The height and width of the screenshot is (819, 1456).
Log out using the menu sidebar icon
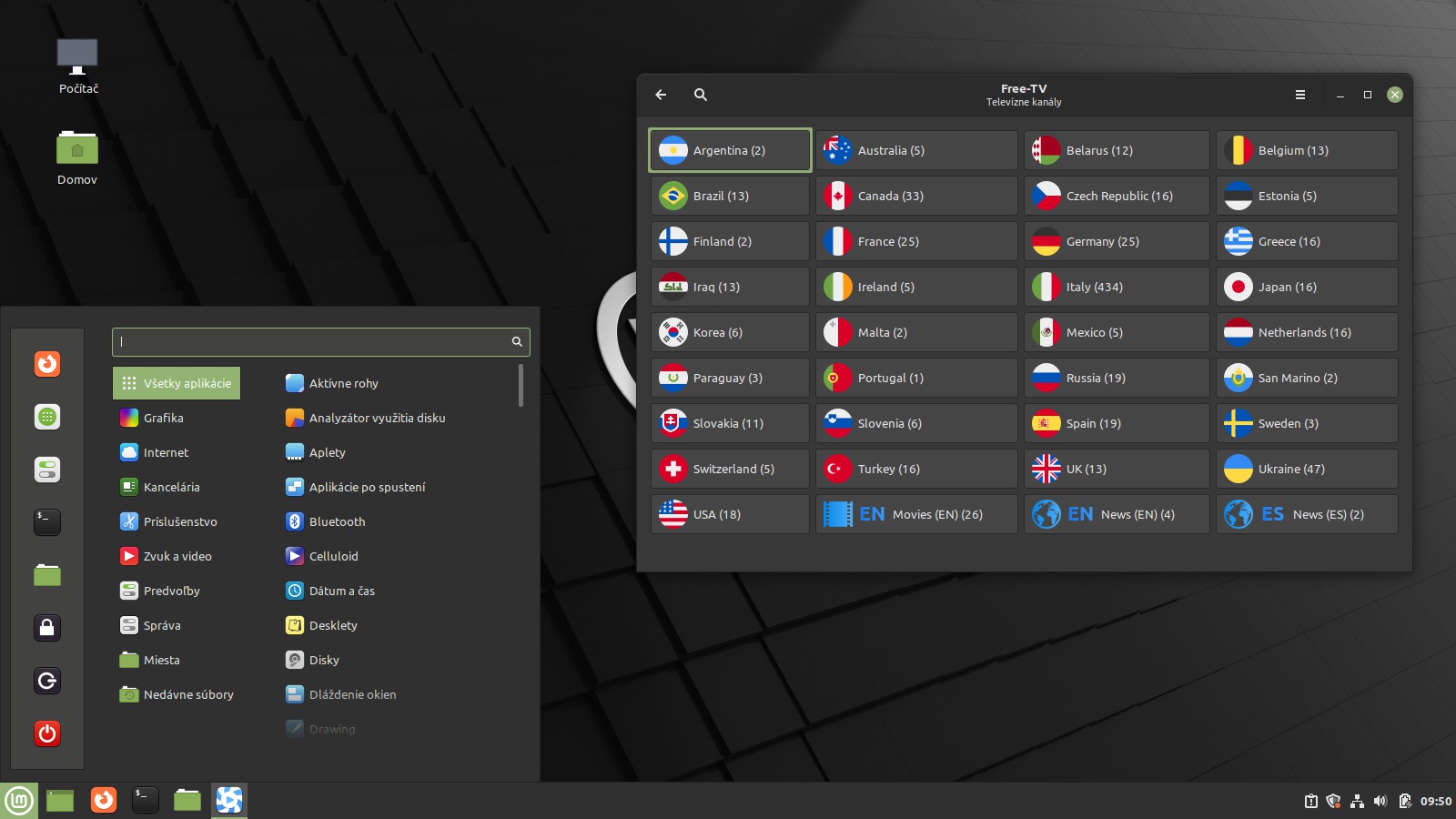(47, 681)
